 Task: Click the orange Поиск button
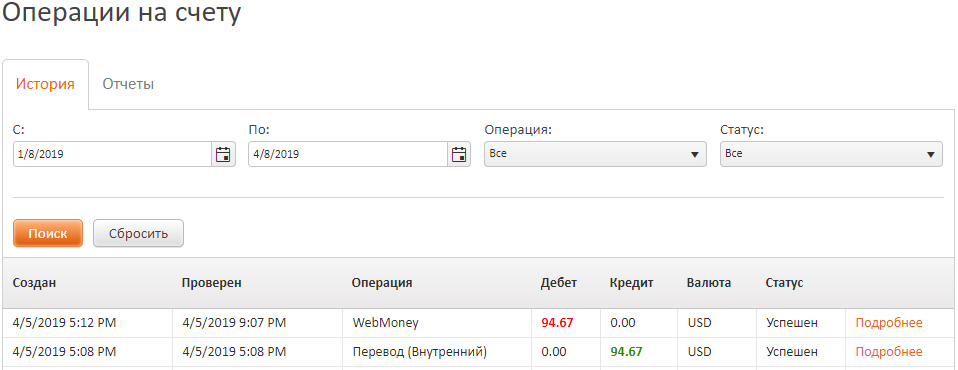pyautogui.click(x=48, y=233)
